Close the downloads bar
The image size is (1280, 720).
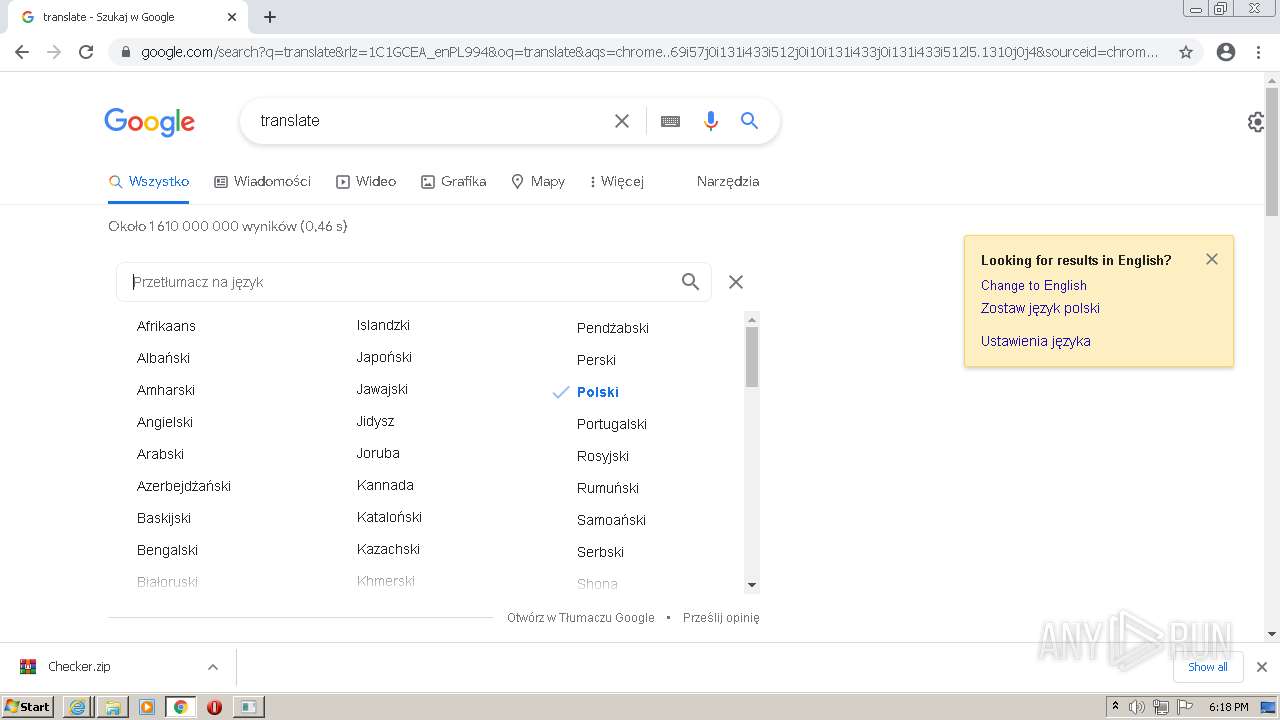point(1262,667)
